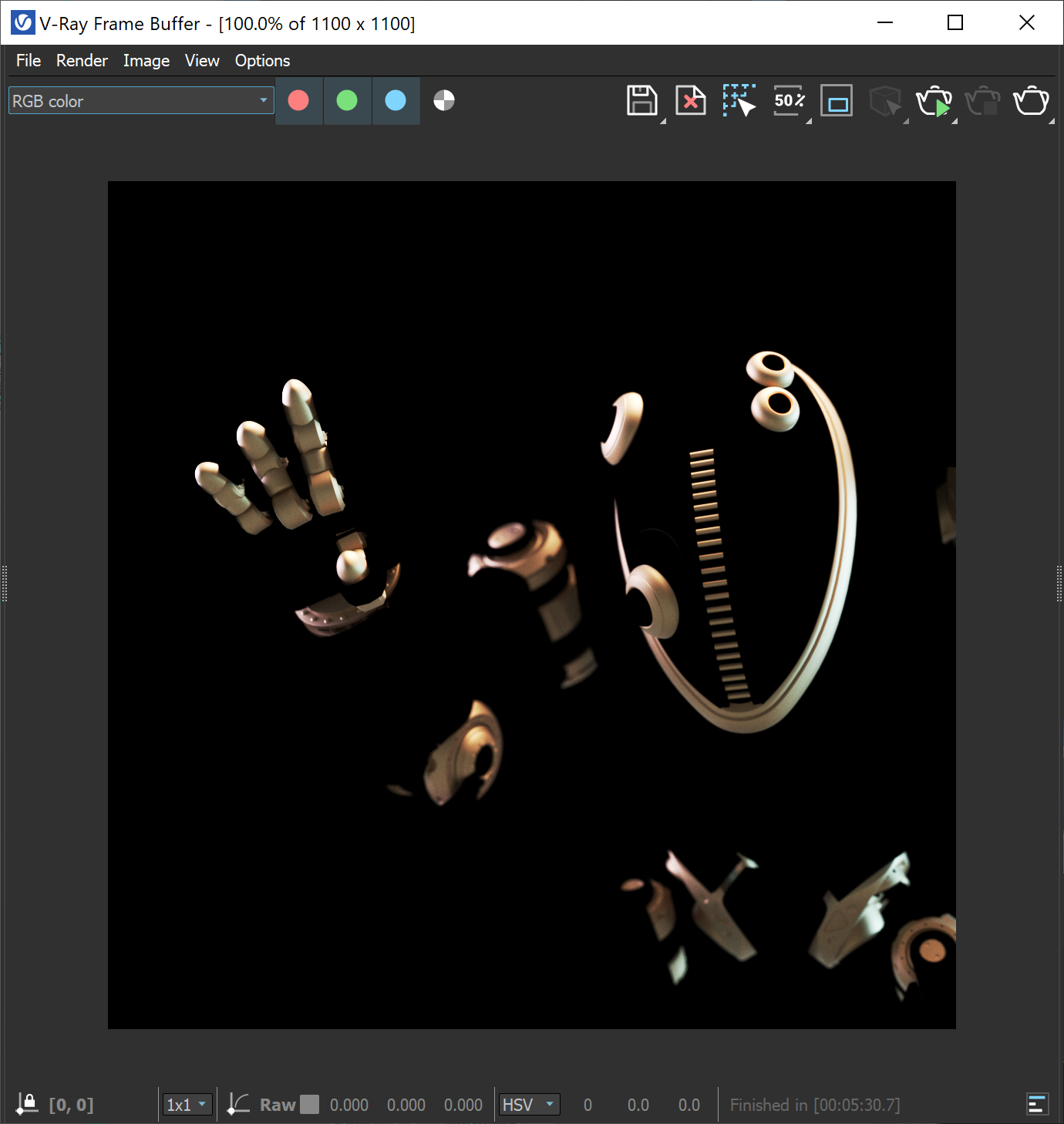Clear the current frame buffer image
1064x1124 pixels.
[x=690, y=100]
